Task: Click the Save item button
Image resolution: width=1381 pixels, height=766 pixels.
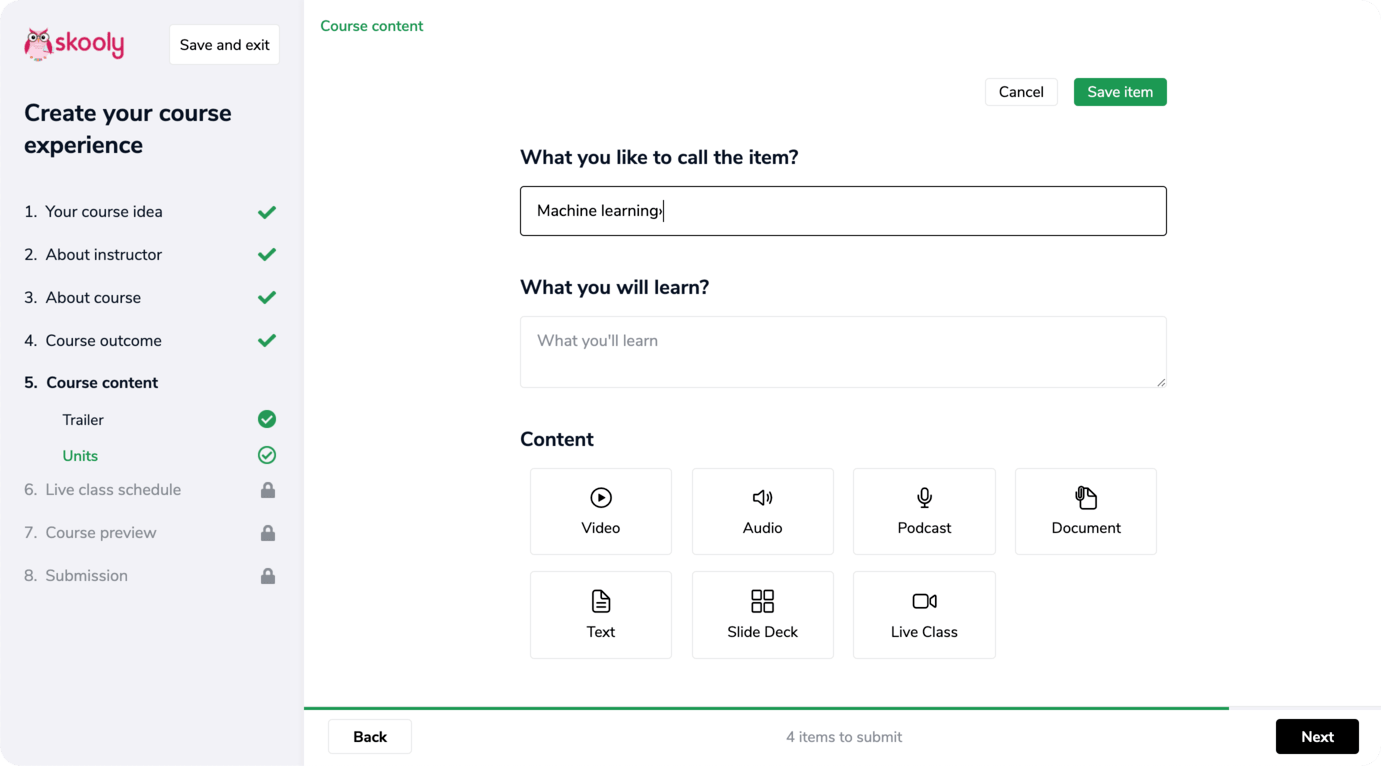Action: [1120, 91]
